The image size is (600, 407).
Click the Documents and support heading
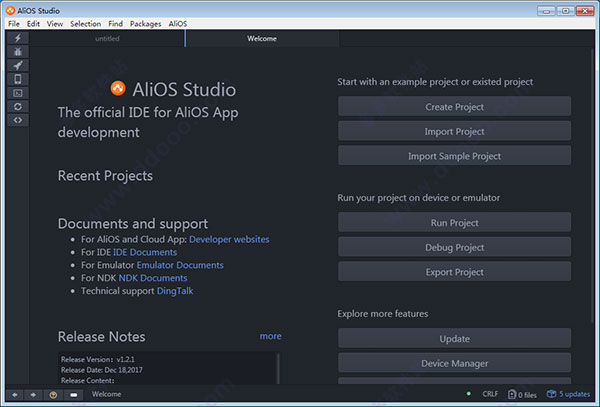tap(133, 224)
